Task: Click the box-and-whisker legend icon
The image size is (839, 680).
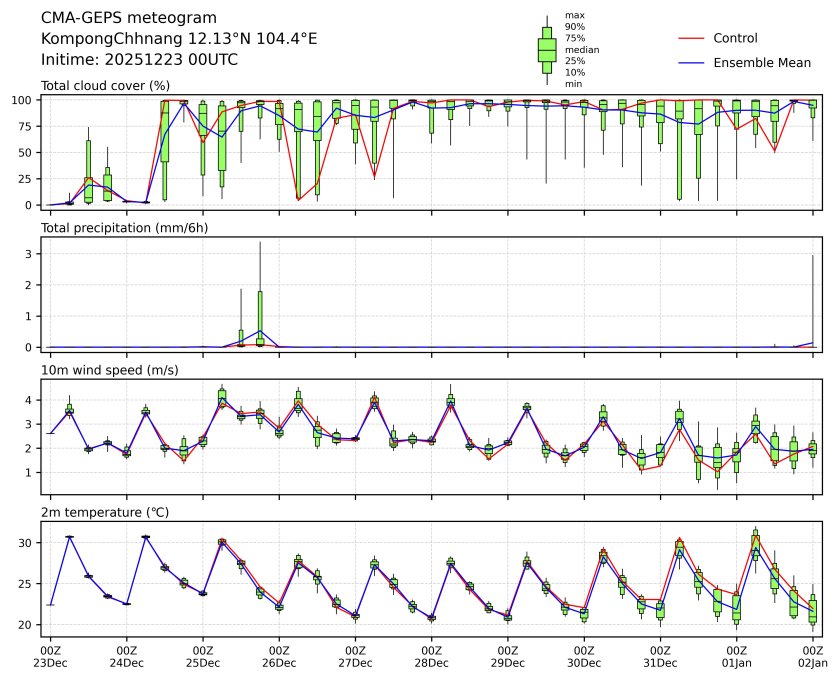Action: tap(547, 50)
